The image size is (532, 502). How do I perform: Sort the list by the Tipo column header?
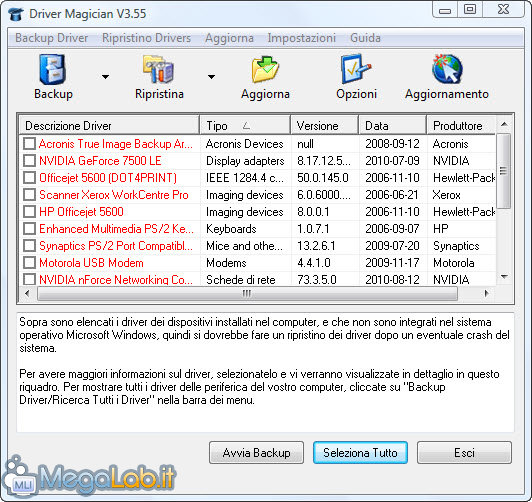coord(245,126)
